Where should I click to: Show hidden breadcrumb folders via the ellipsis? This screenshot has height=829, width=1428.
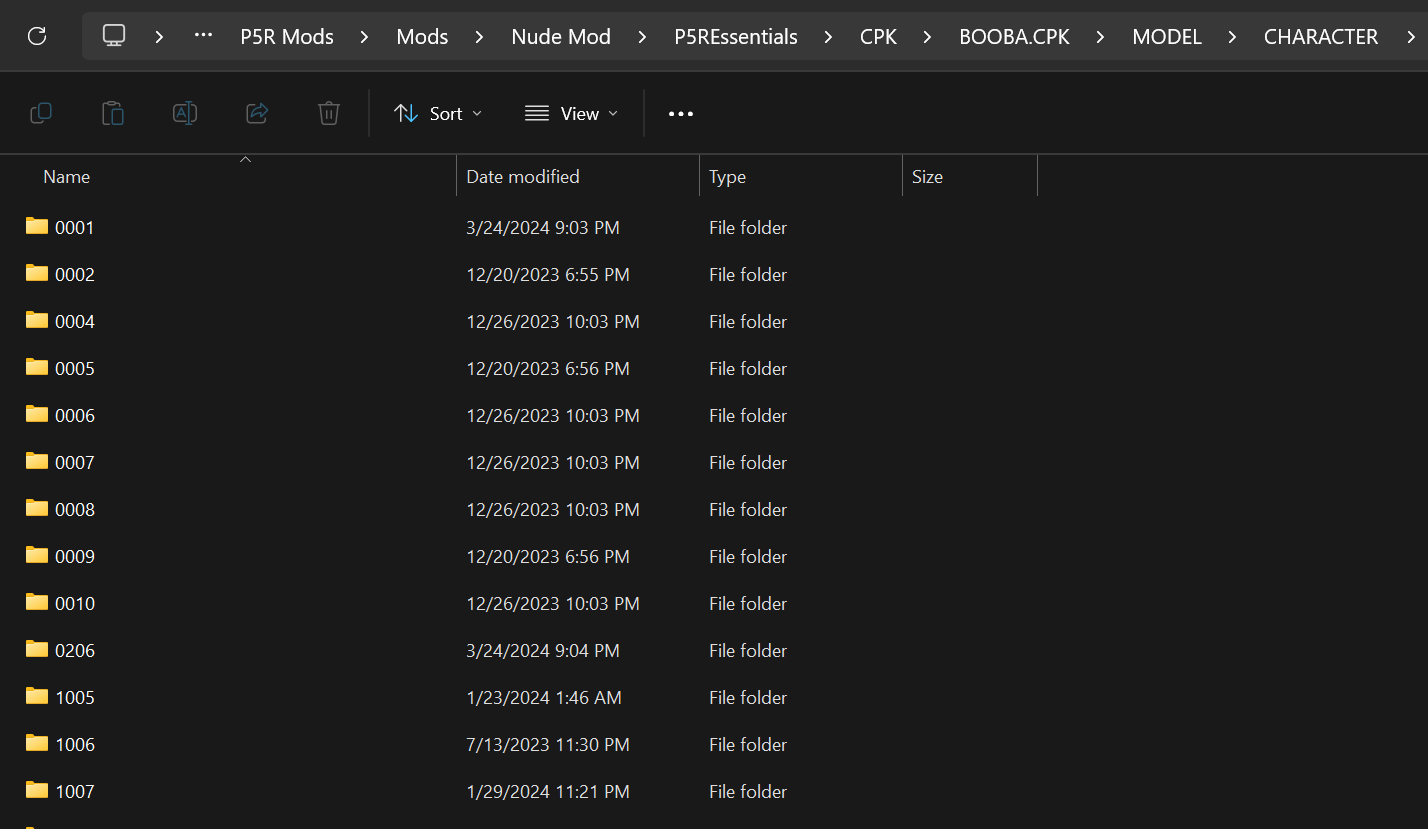203,36
